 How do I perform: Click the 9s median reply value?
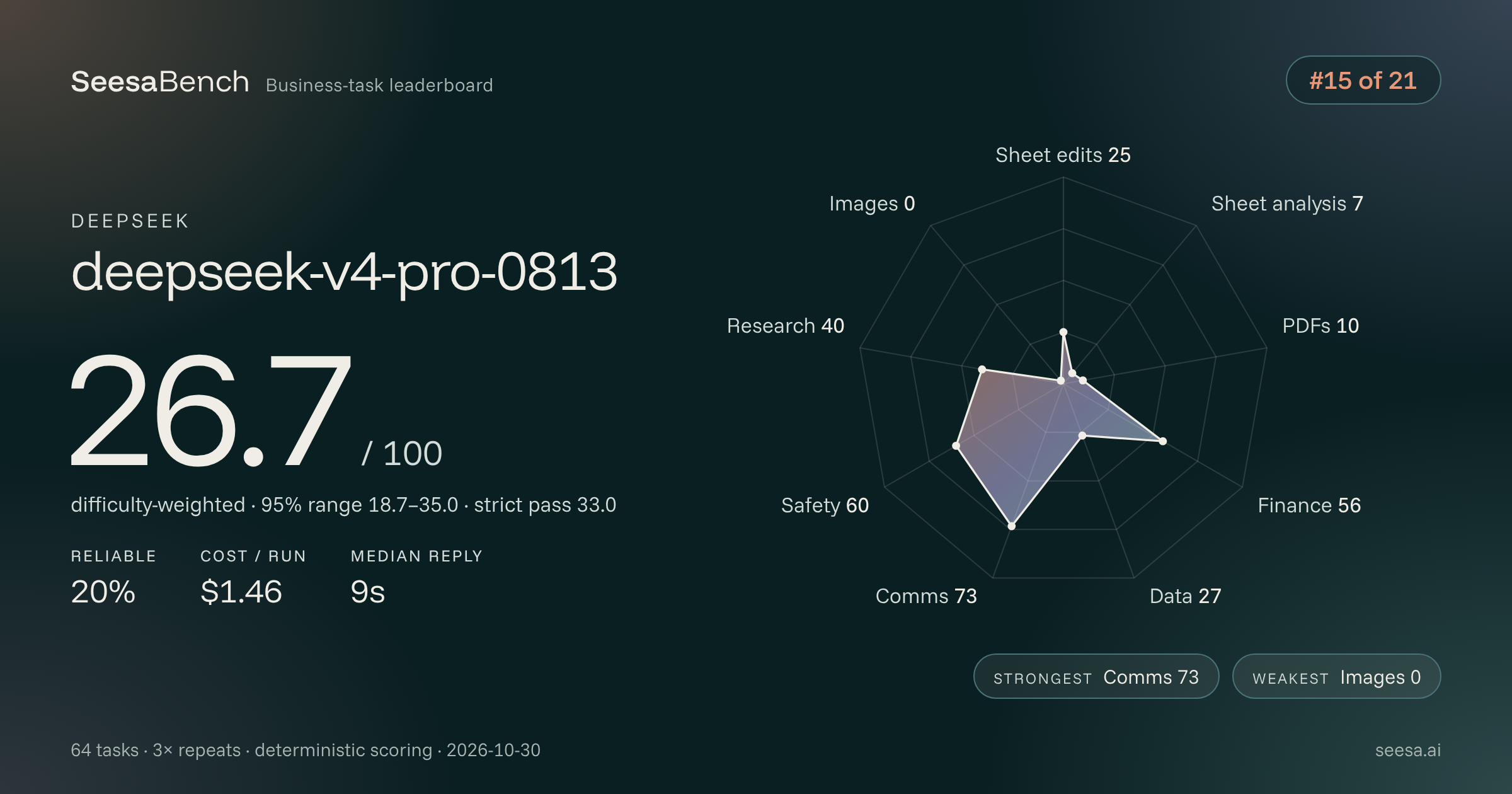pos(368,592)
